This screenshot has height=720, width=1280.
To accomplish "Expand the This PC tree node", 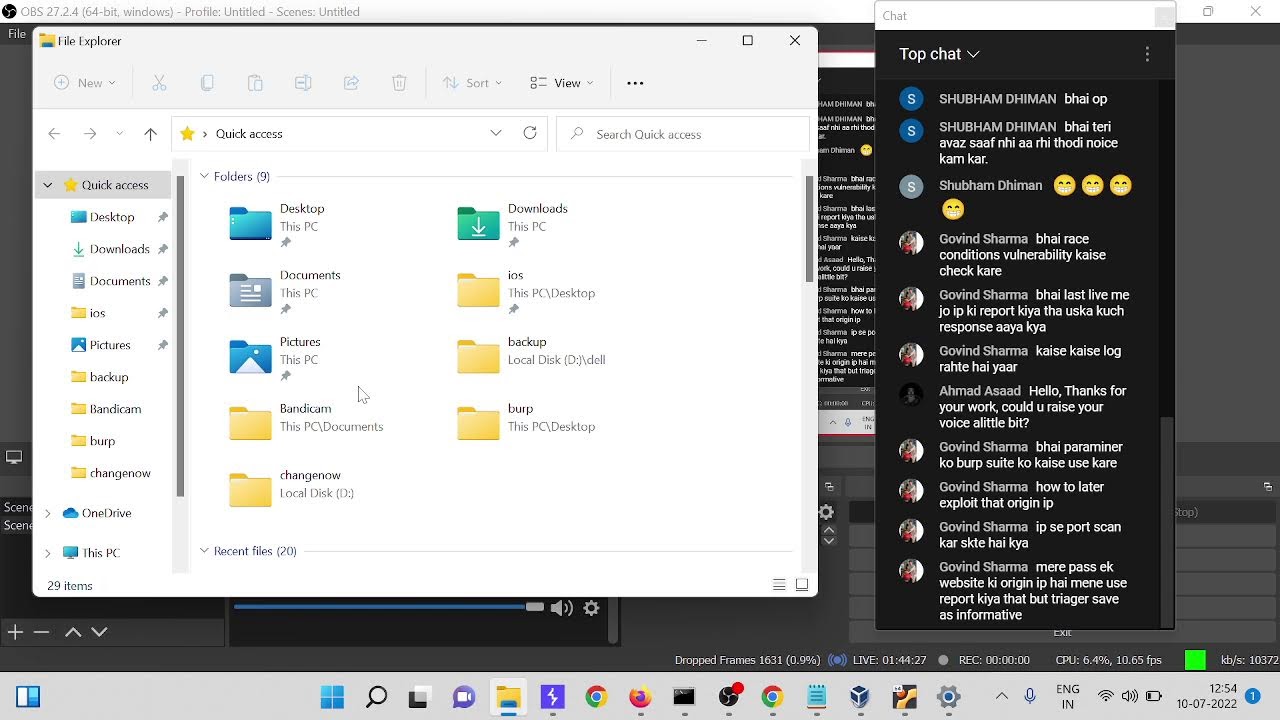I will coord(47,553).
